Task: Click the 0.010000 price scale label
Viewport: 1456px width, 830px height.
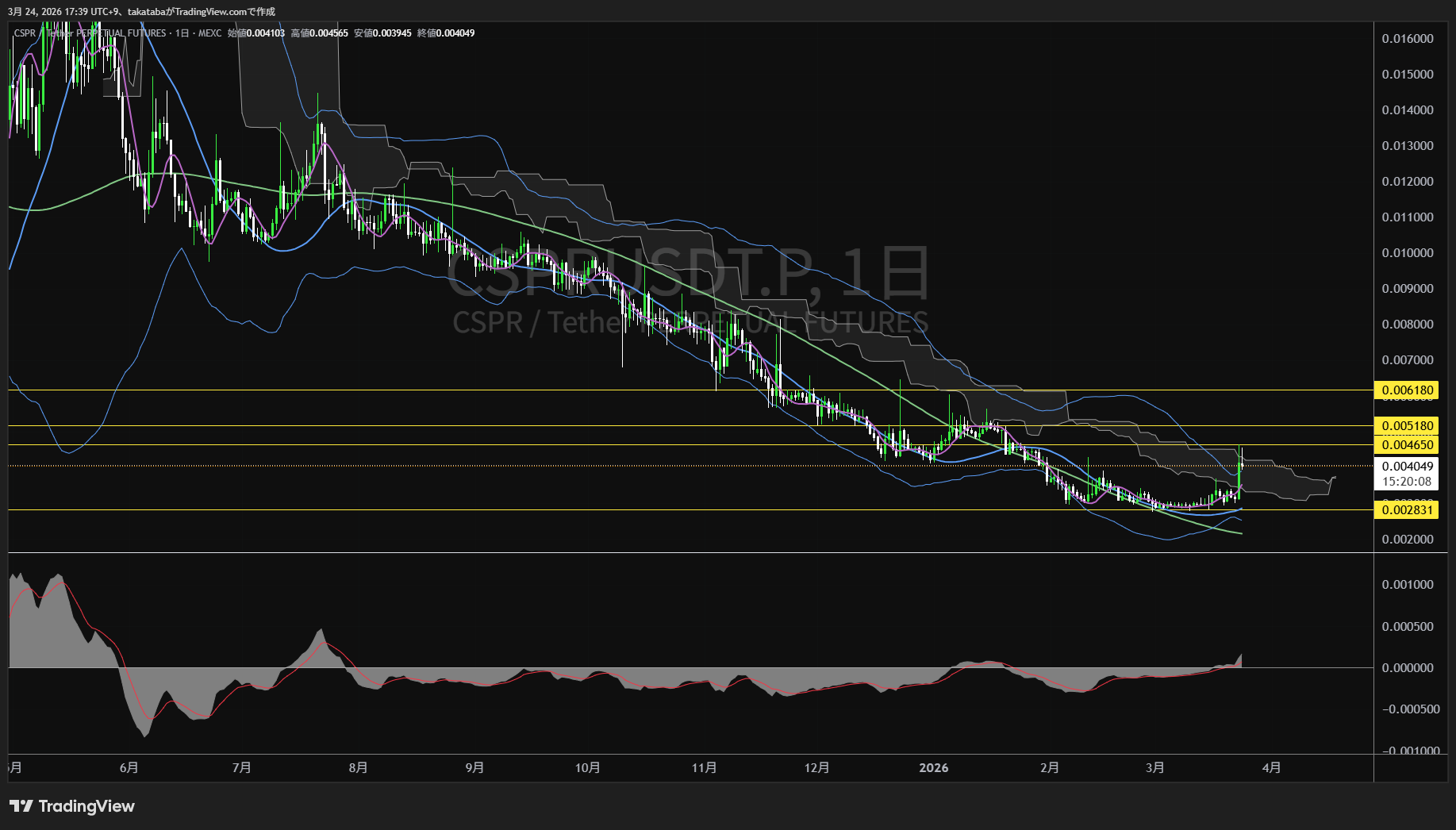Action: pos(1407,253)
